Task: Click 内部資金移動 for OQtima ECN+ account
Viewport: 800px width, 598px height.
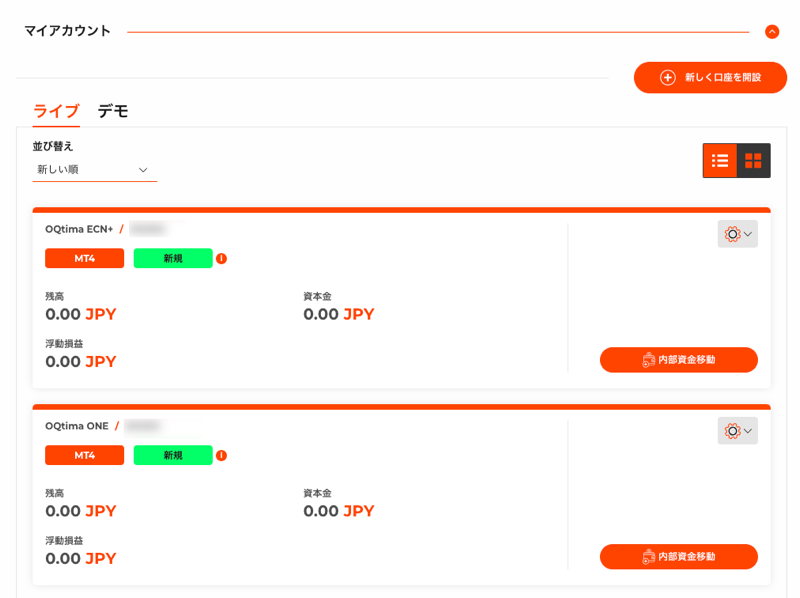Action: pos(679,360)
